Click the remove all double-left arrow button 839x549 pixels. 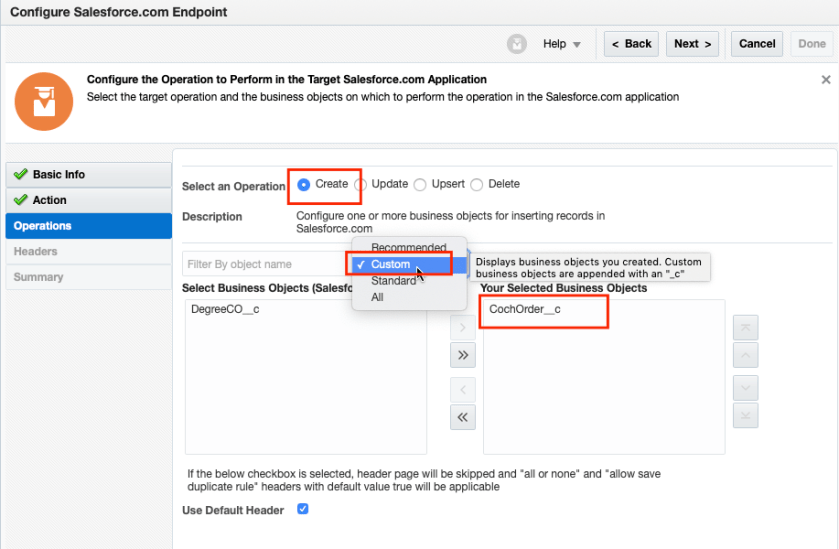[x=462, y=418]
